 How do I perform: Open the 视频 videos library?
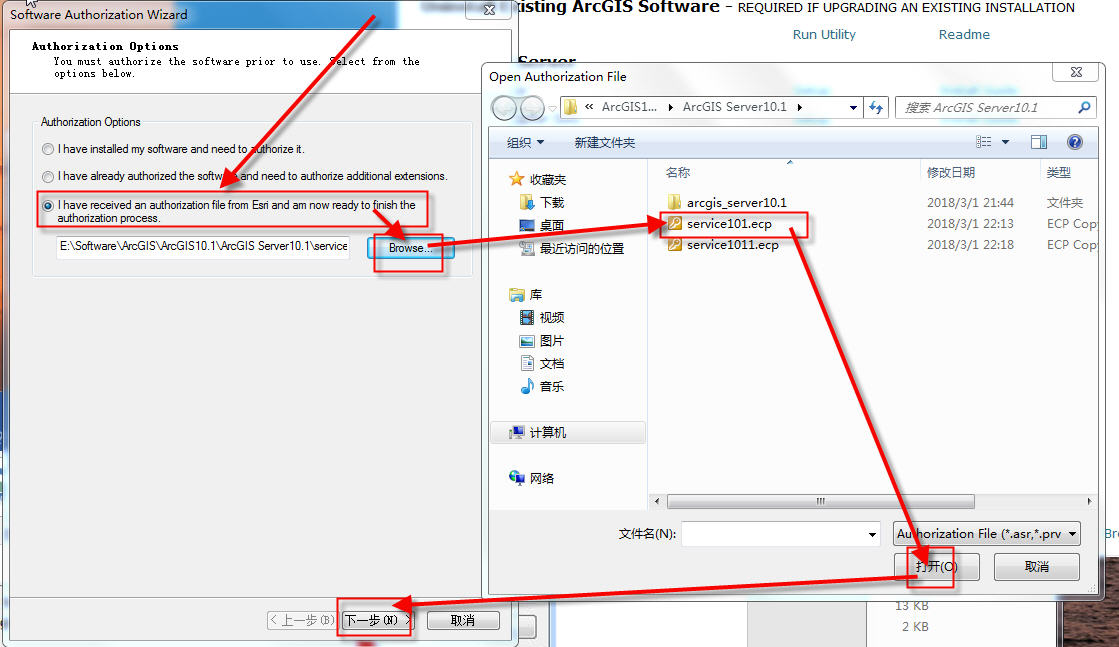click(x=542, y=317)
